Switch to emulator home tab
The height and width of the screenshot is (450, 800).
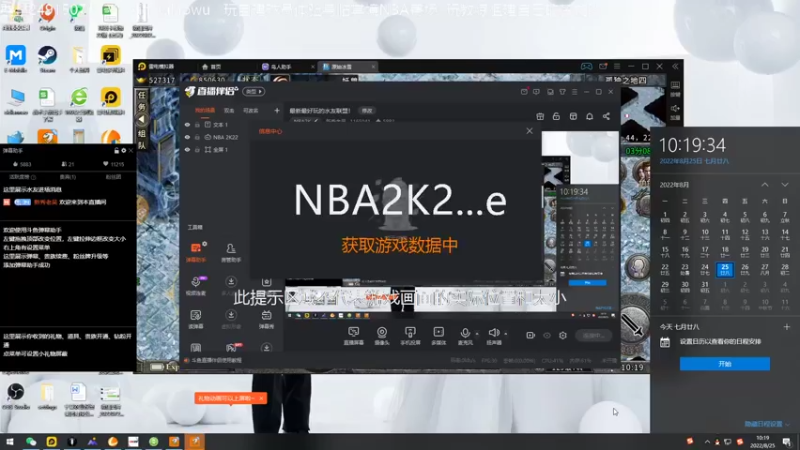tap(211, 67)
